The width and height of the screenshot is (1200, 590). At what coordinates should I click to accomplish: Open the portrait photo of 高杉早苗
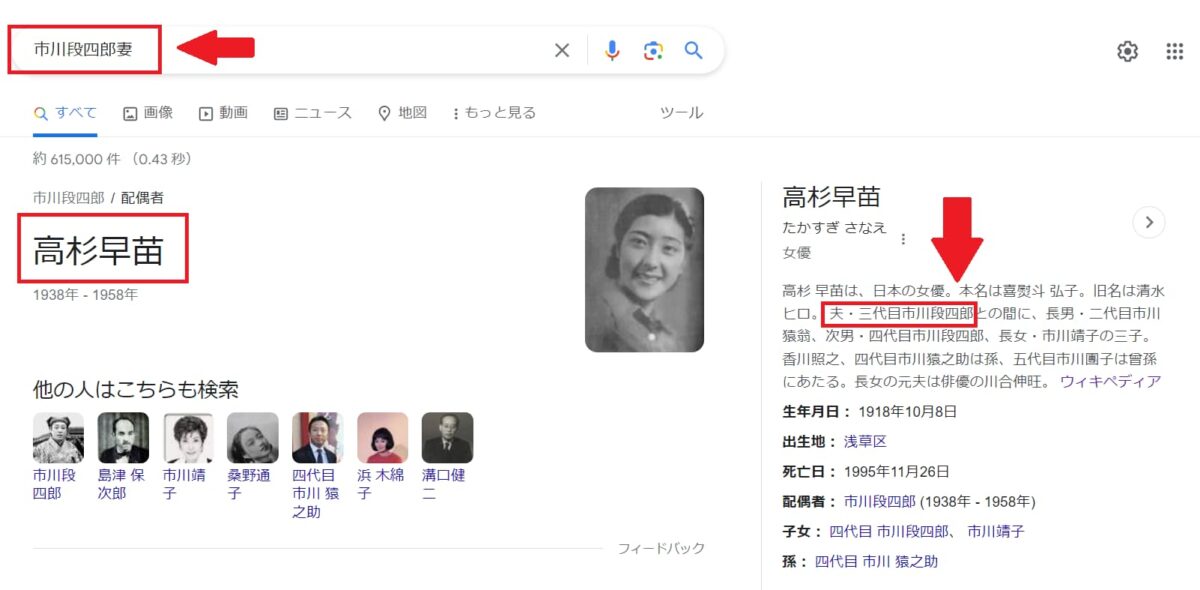point(644,270)
